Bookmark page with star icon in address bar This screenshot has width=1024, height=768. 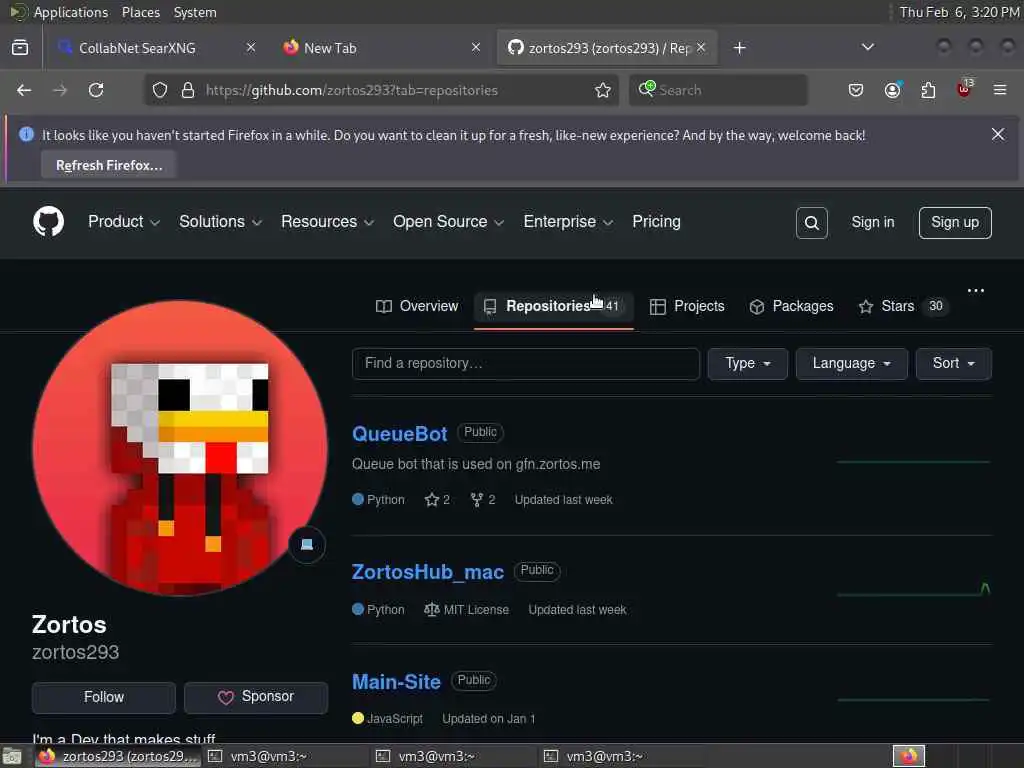[x=603, y=90]
